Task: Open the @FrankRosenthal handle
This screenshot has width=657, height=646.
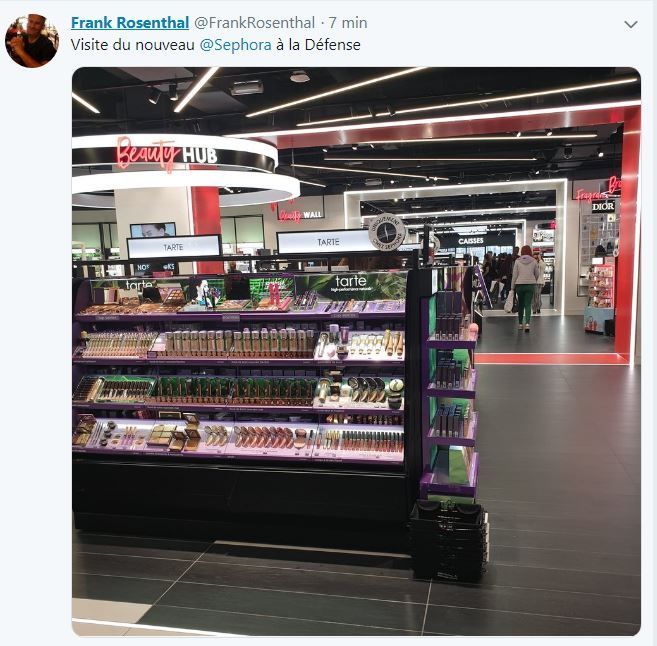Action: (x=254, y=23)
